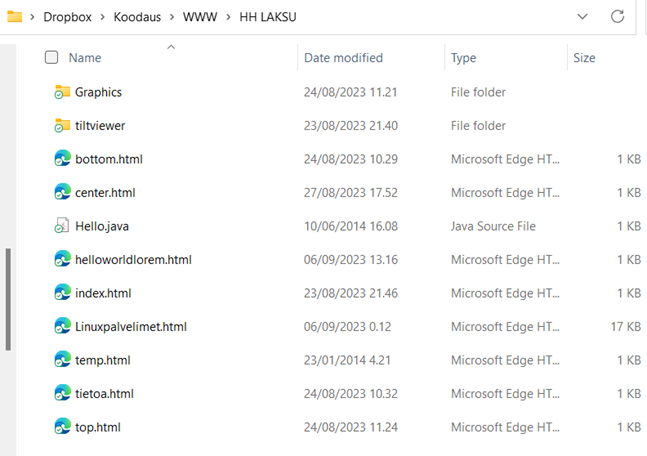The height and width of the screenshot is (456, 647).
Task: Sort files by Type column
Action: click(463, 58)
